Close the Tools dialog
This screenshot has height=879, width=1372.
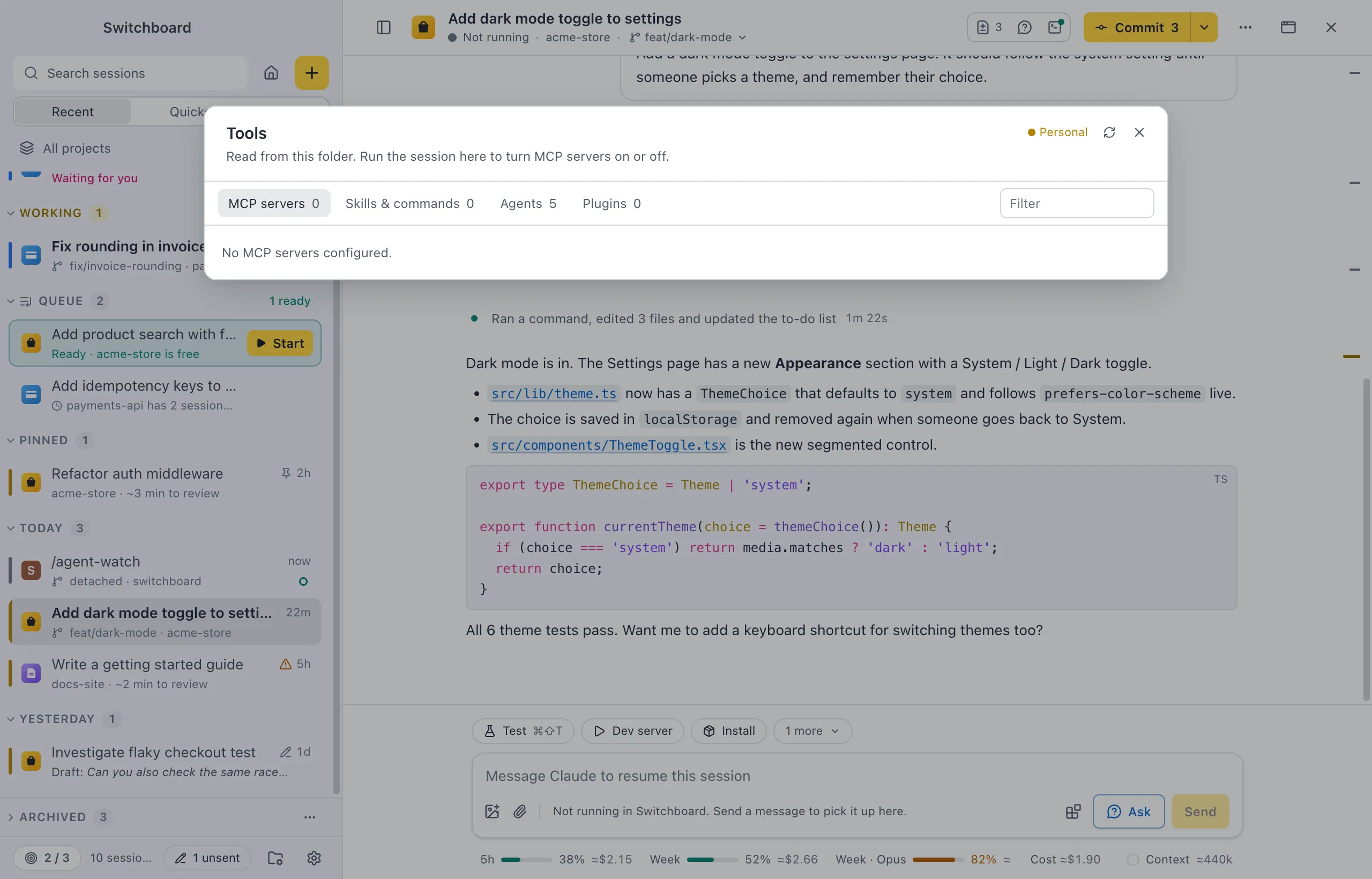pyautogui.click(x=1139, y=132)
